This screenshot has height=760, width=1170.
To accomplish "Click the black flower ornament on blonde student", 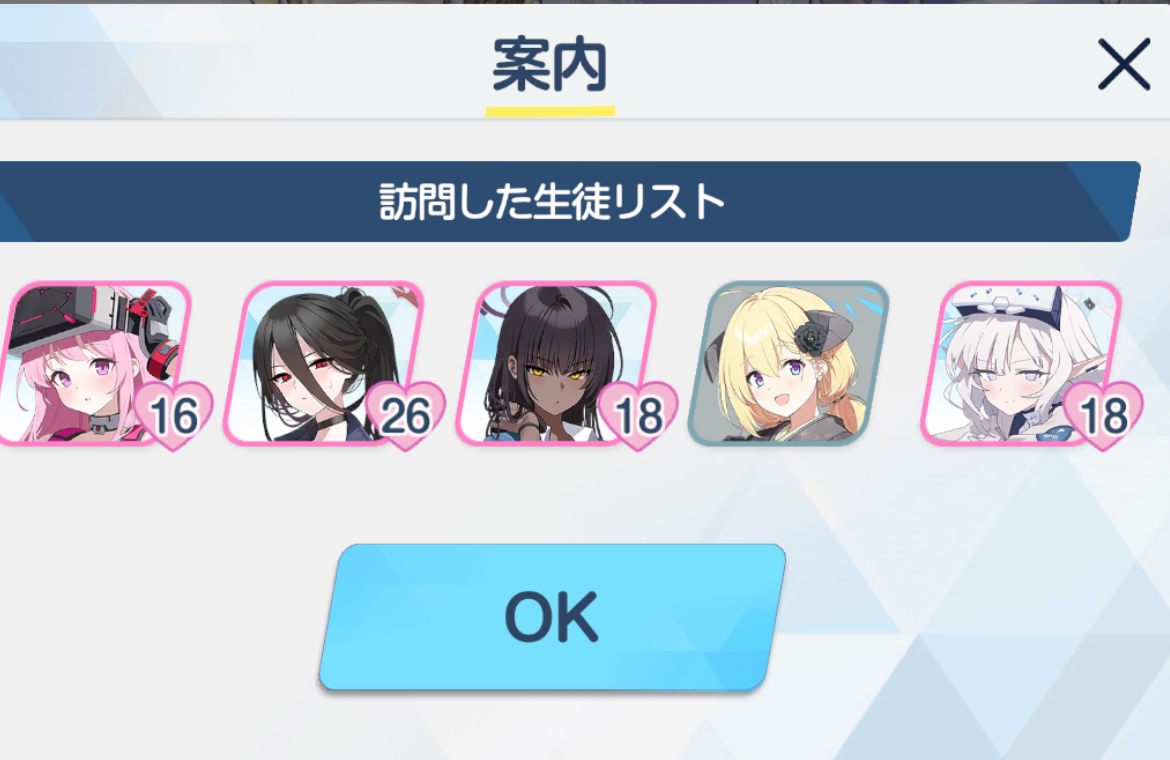I will point(810,339).
